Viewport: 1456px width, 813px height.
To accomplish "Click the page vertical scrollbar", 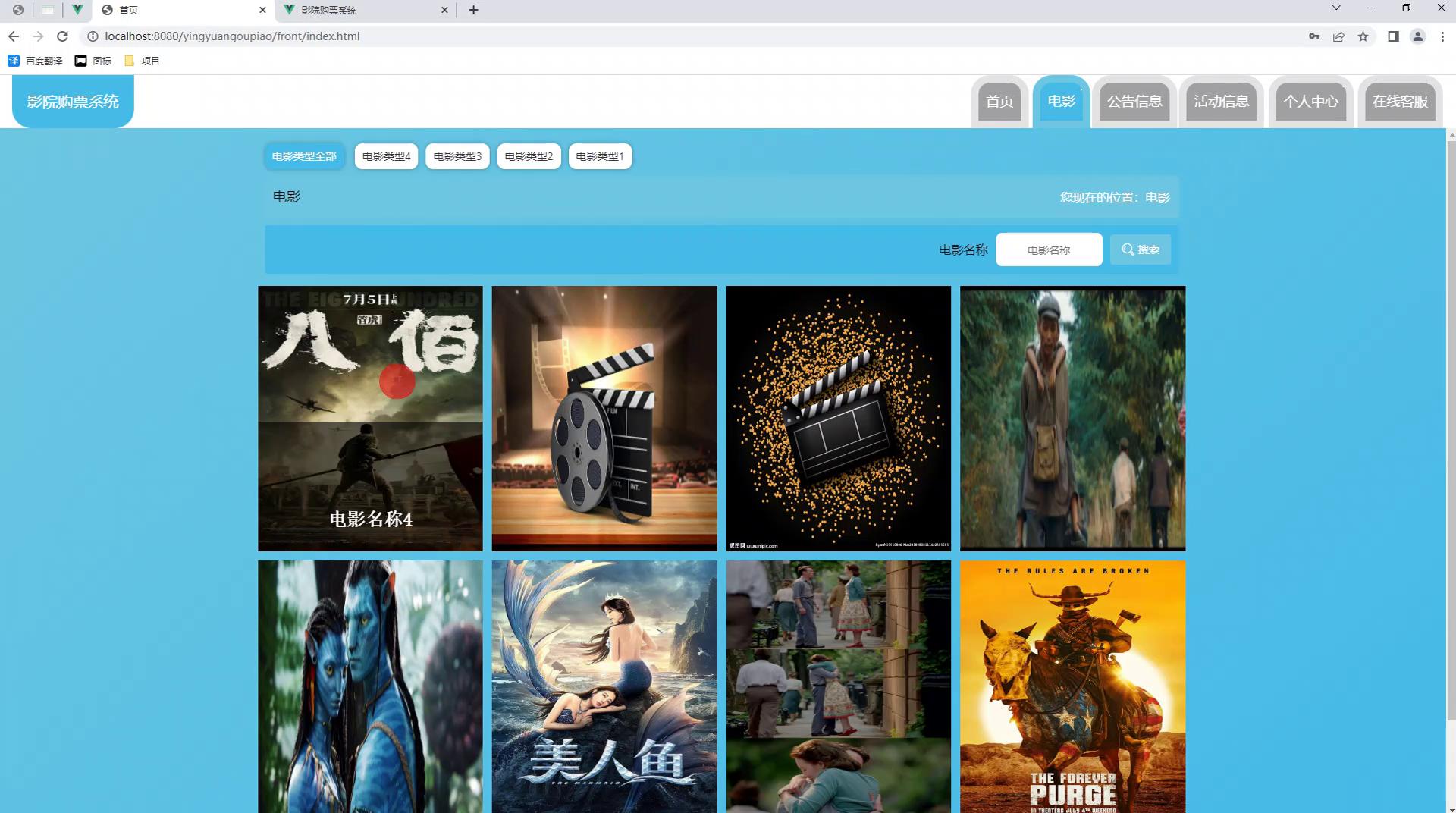I will [x=1451, y=430].
